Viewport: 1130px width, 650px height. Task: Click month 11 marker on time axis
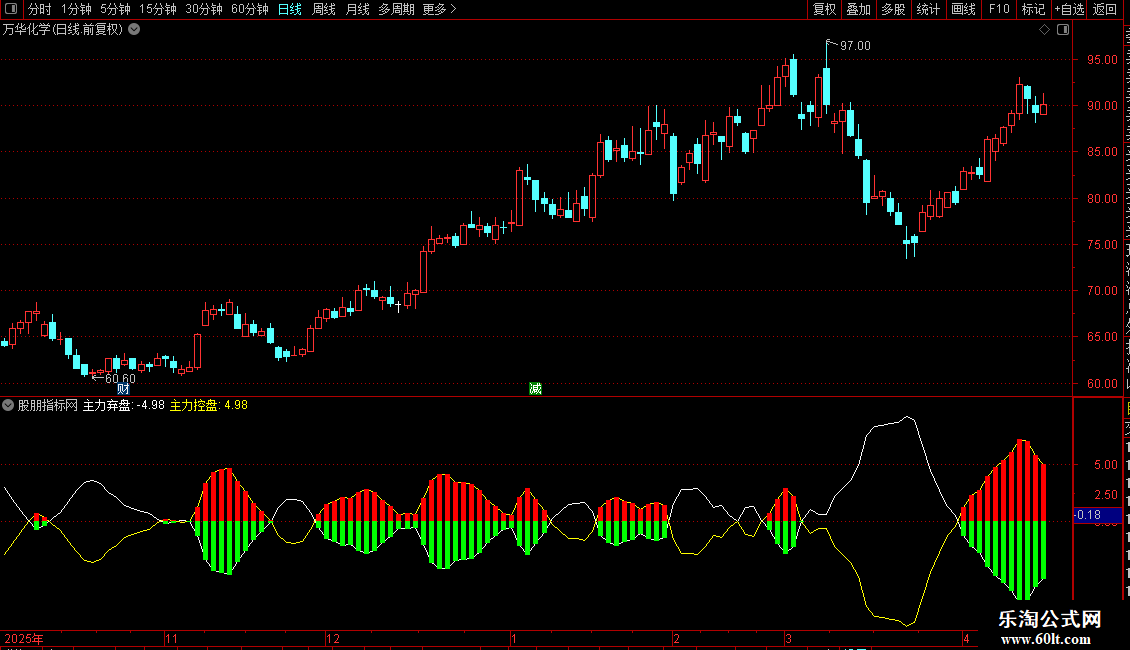click(171, 638)
